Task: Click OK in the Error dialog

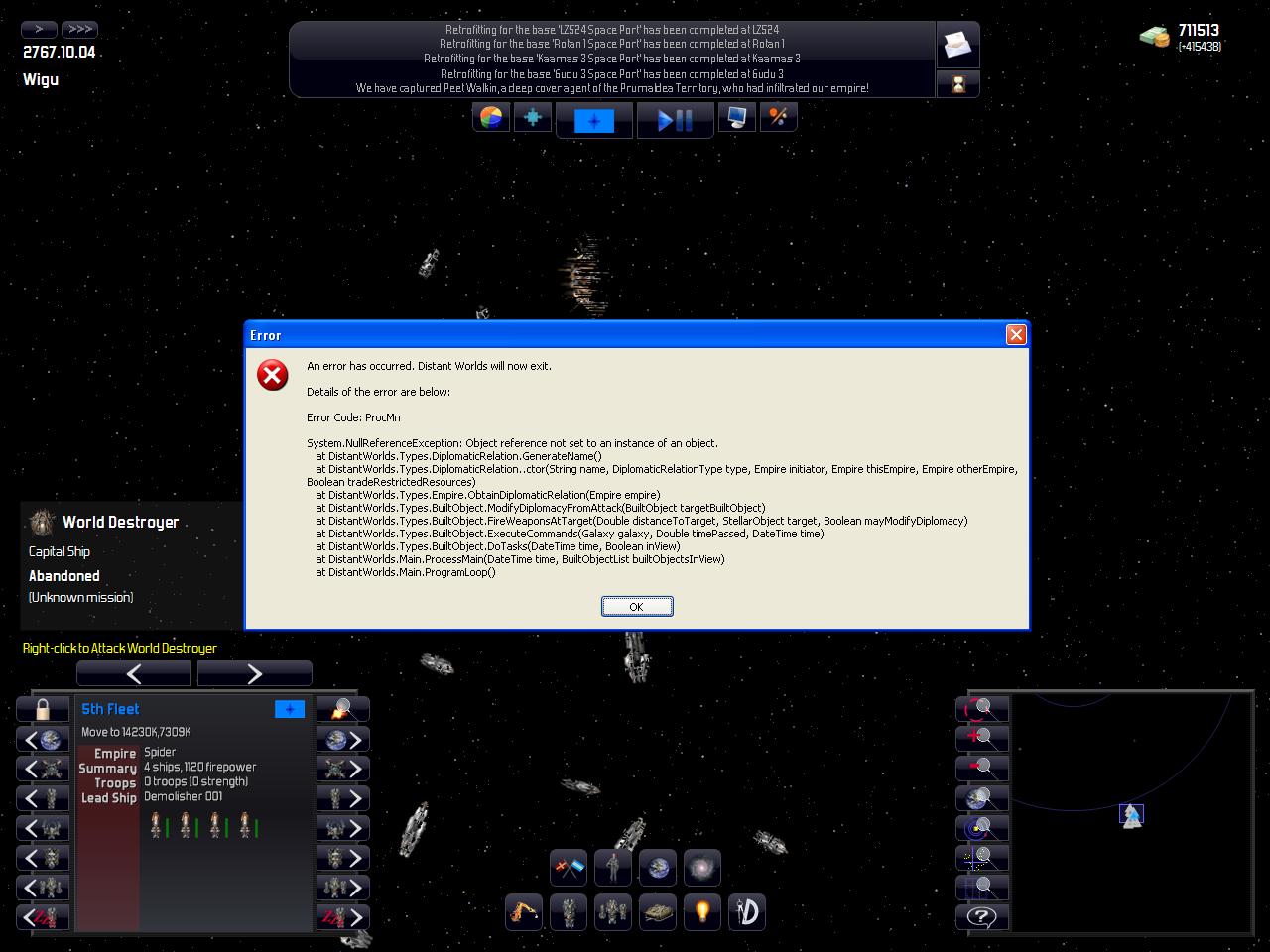Action: [637, 606]
